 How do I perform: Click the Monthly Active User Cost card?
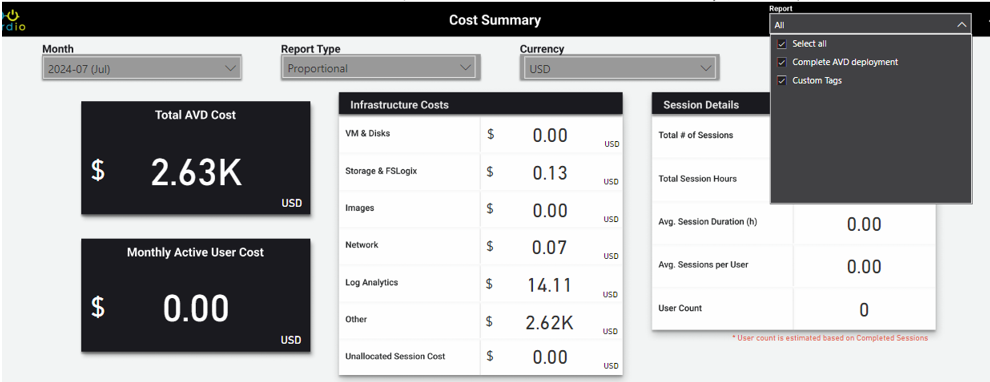coord(196,295)
